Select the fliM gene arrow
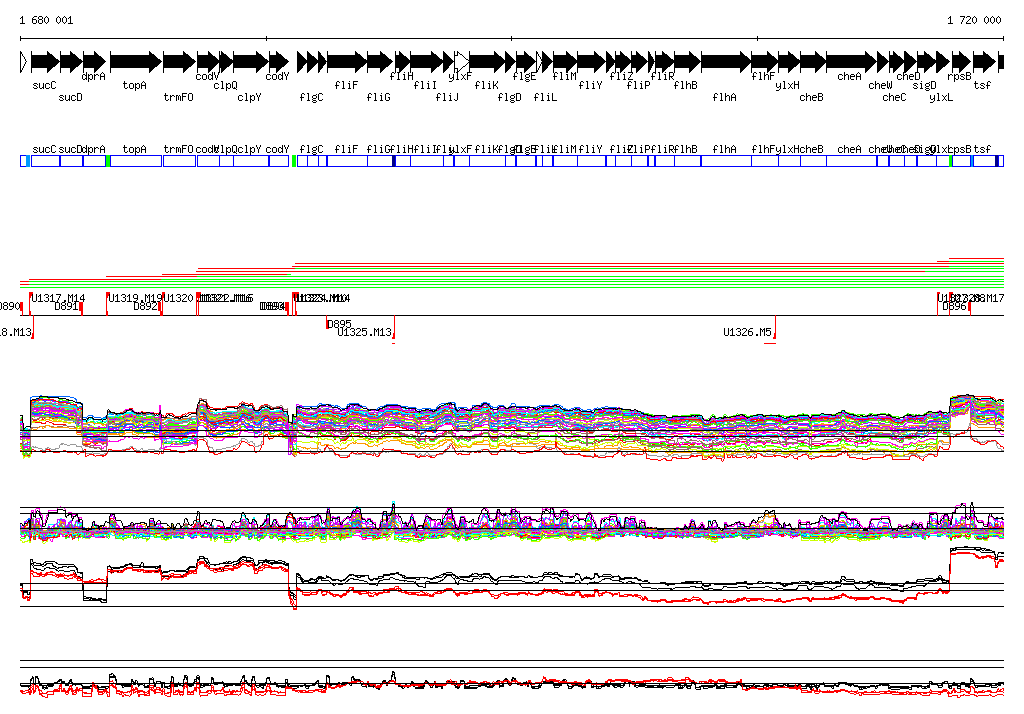The width and height of the screenshot is (1024, 714). click(565, 62)
